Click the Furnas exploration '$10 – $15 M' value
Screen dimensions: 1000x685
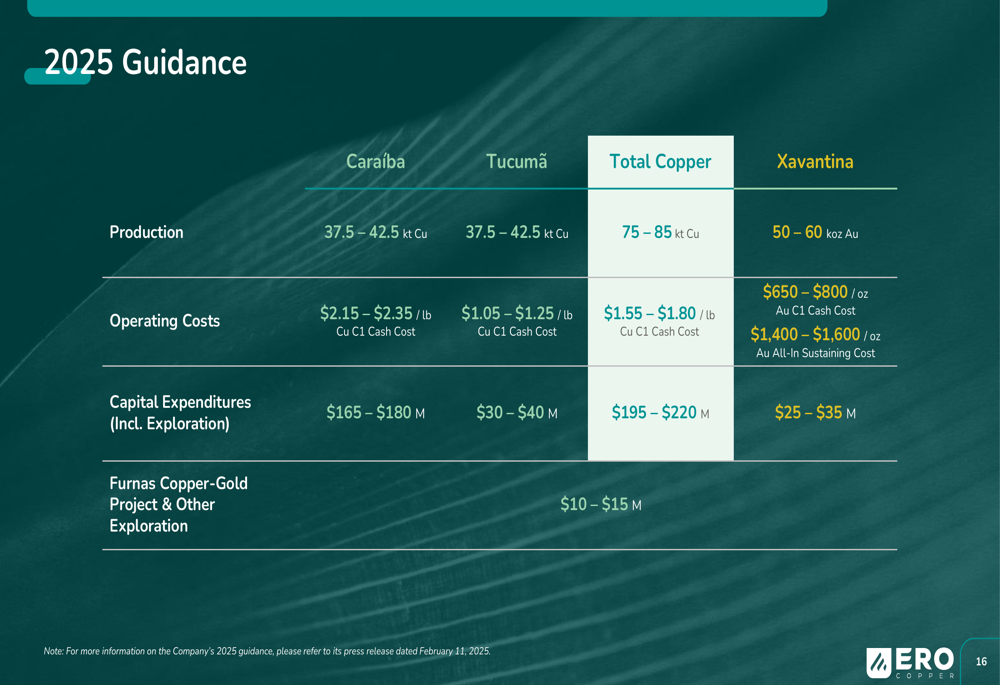(x=601, y=505)
